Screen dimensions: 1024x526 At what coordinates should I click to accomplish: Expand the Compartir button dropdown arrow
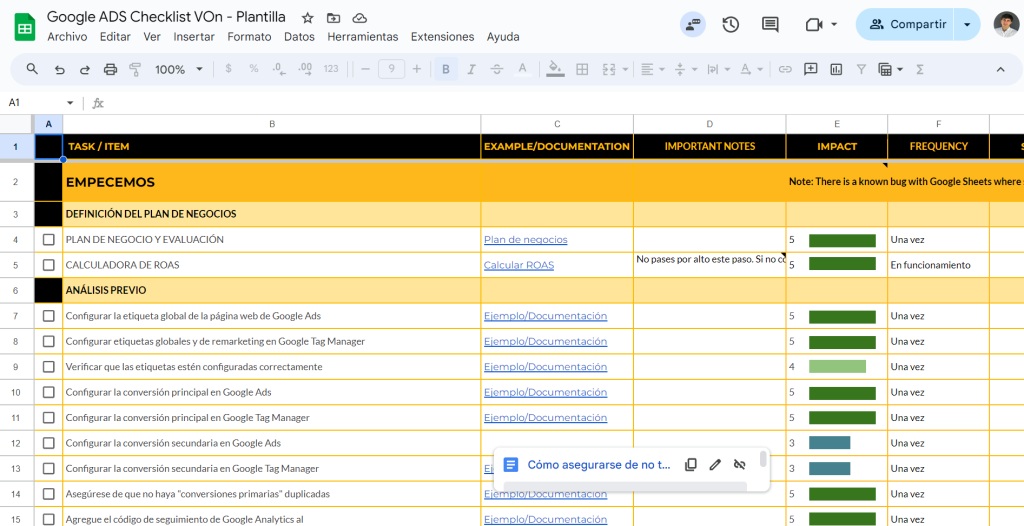coord(967,25)
